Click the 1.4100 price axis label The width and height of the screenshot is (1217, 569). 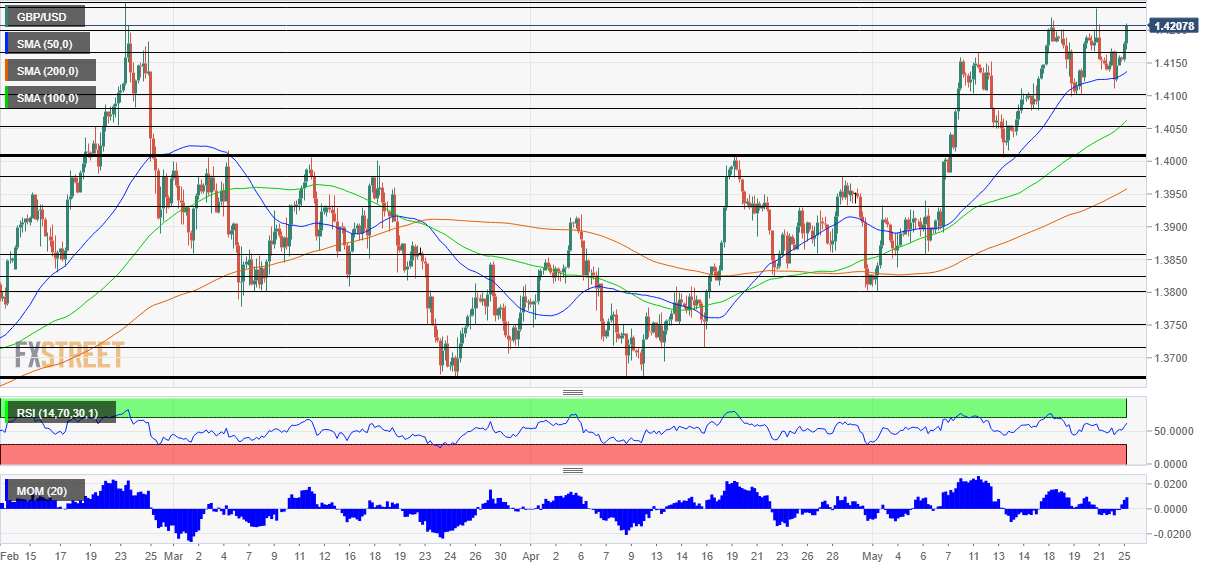point(1171,97)
